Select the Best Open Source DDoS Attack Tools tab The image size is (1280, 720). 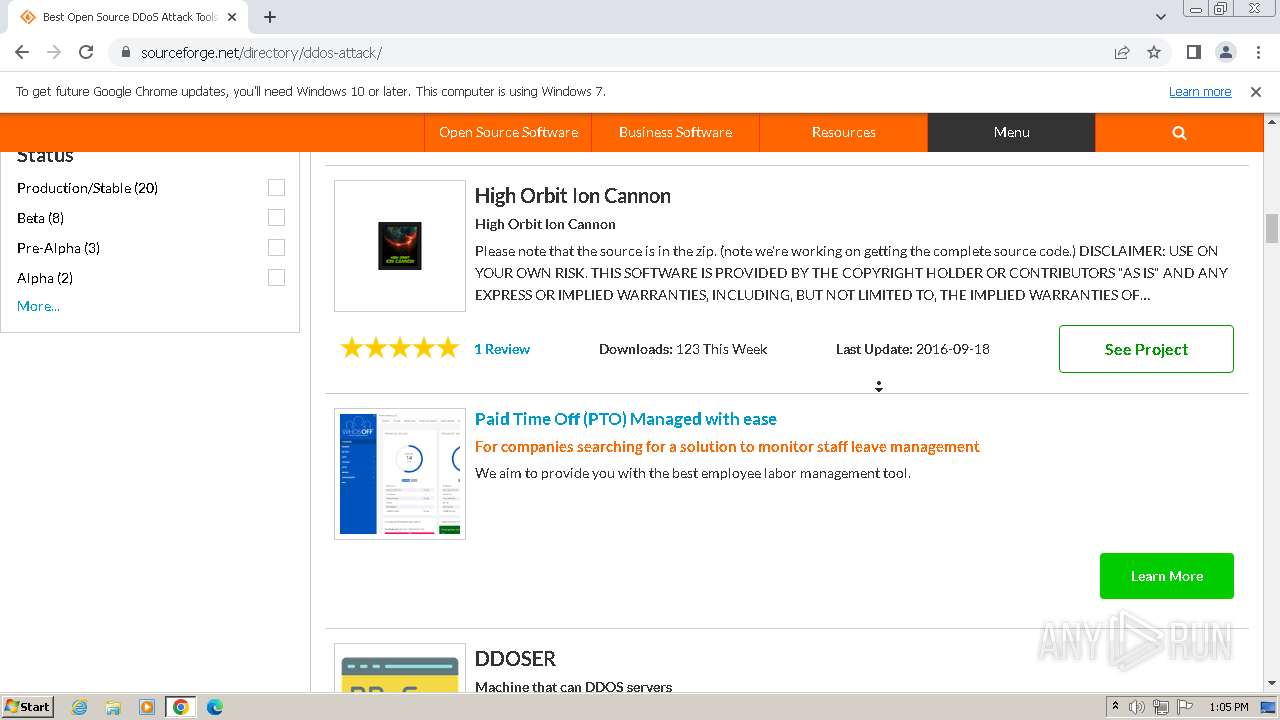128,17
